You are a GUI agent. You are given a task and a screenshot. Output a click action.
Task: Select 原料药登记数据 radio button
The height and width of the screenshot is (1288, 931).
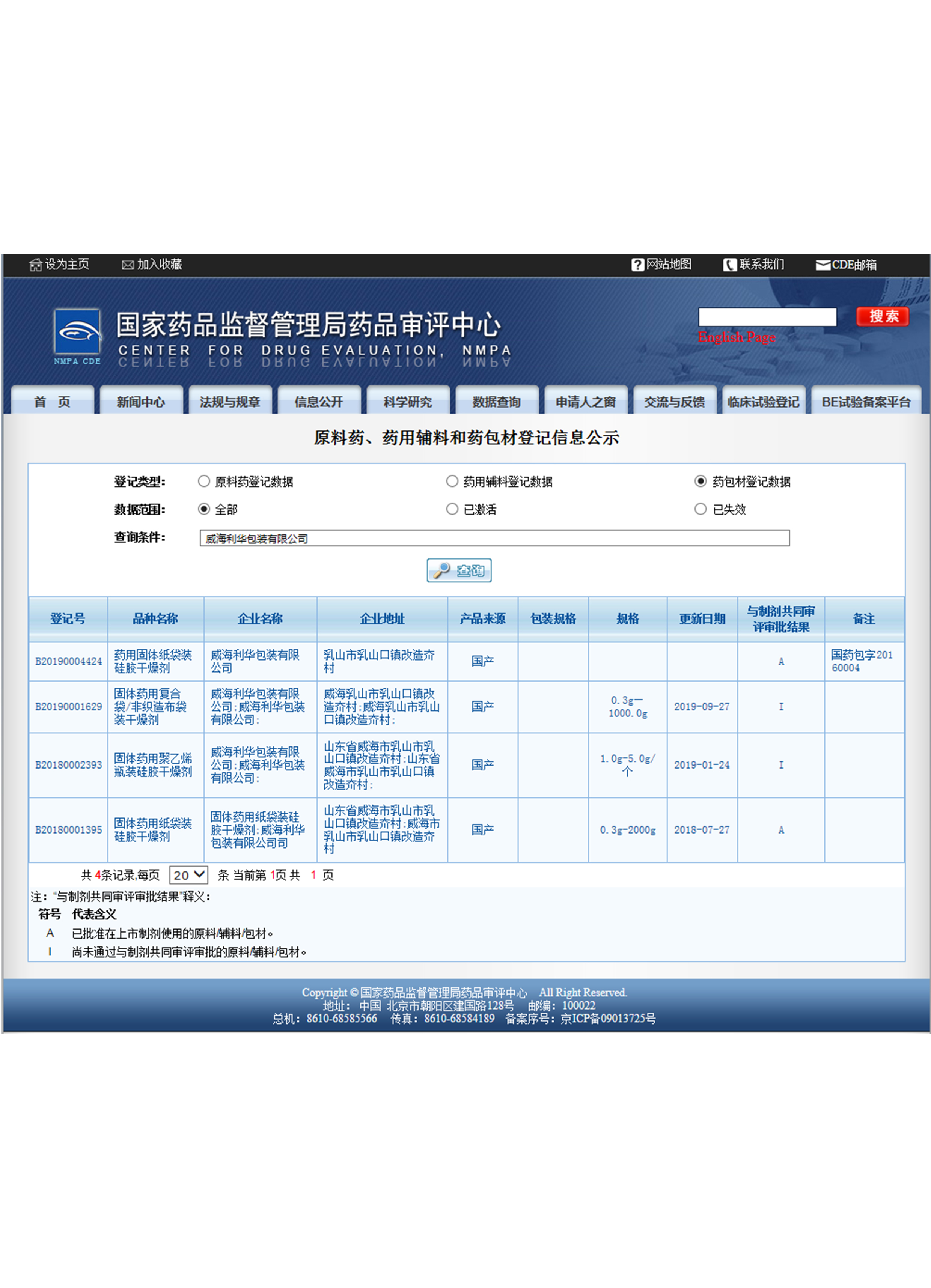pos(204,481)
